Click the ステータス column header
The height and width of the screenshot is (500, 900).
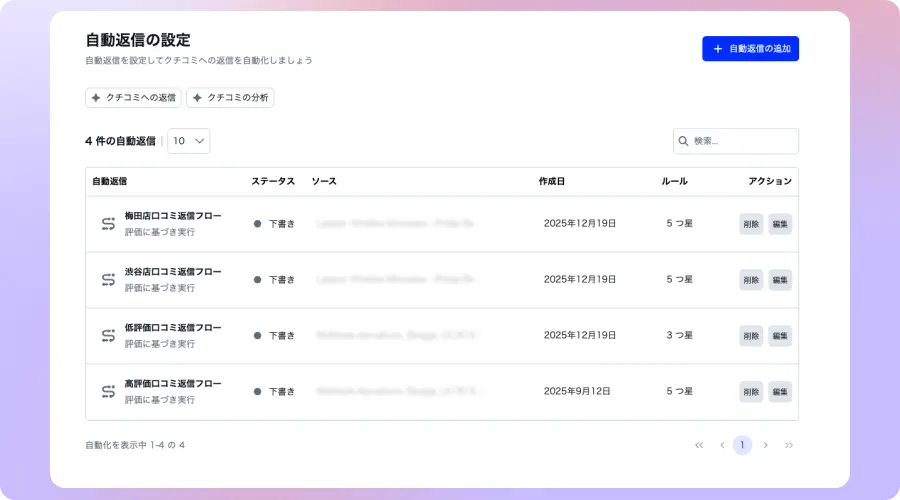click(273, 181)
